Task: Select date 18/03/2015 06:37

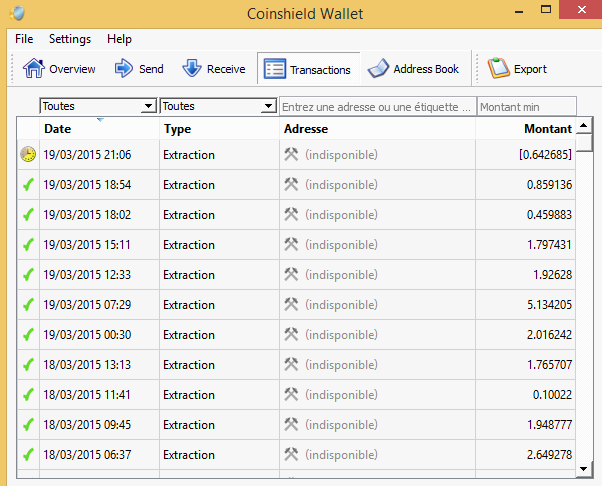Action: click(87, 455)
